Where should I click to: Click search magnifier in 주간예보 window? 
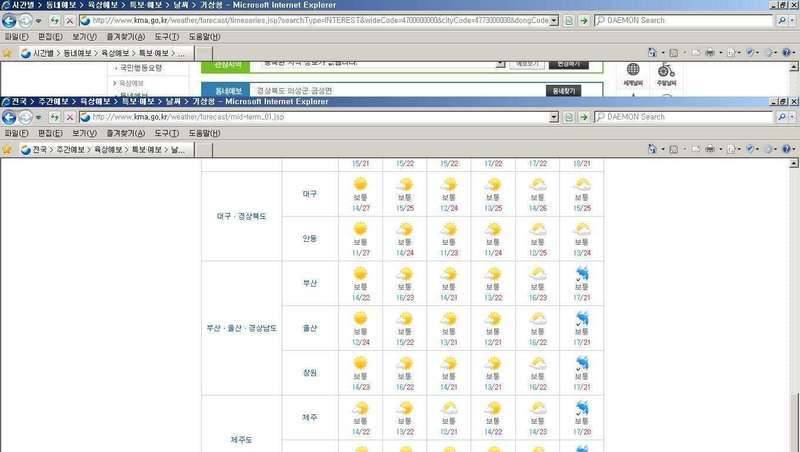tap(781, 117)
